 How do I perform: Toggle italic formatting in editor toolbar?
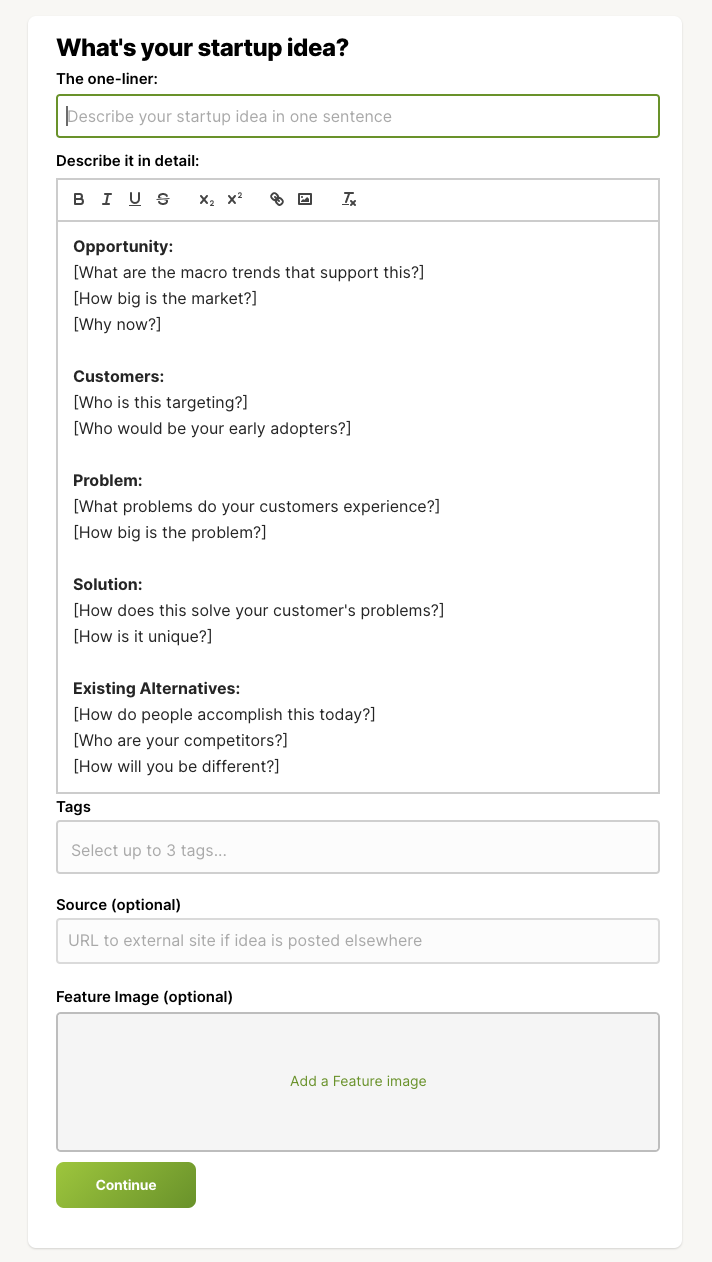click(x=107, y=199)
